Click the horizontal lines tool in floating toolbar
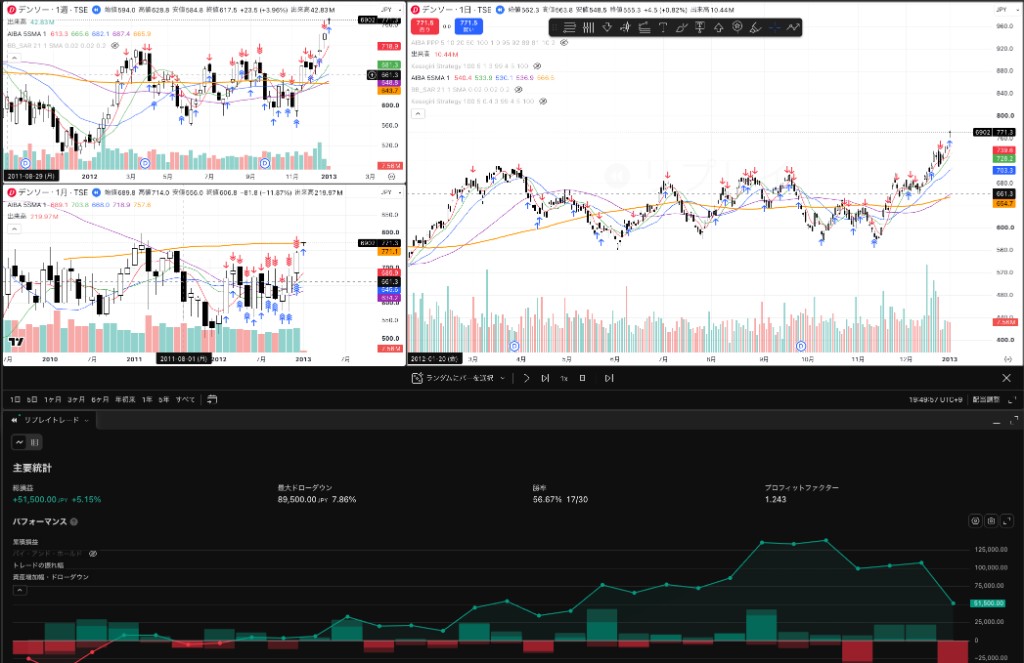 pos(569,27)
